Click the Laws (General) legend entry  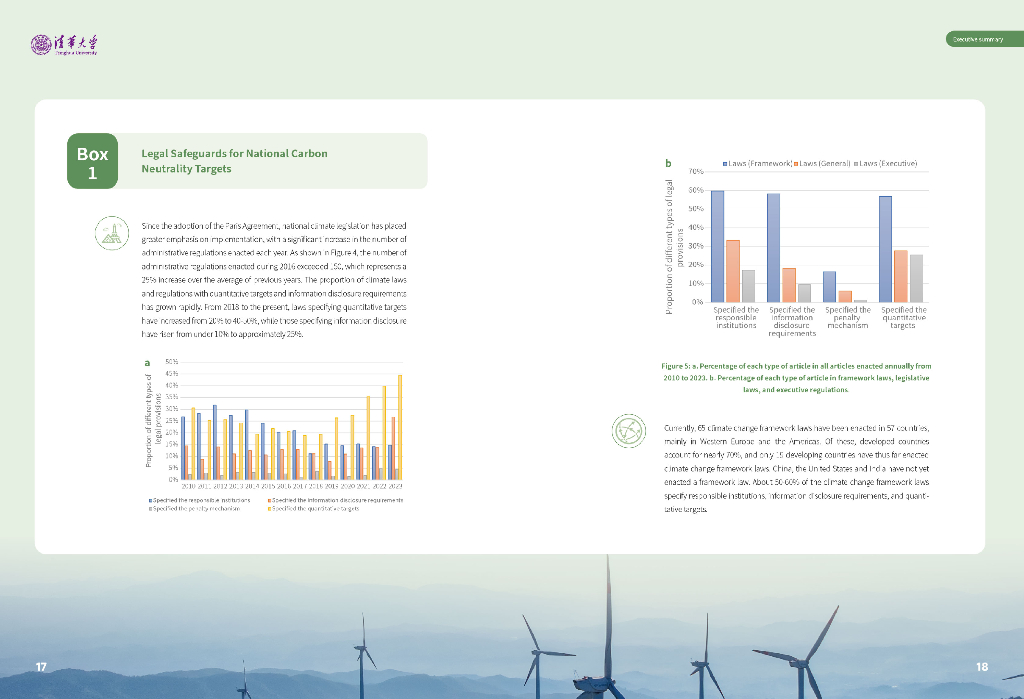point(824,162)
